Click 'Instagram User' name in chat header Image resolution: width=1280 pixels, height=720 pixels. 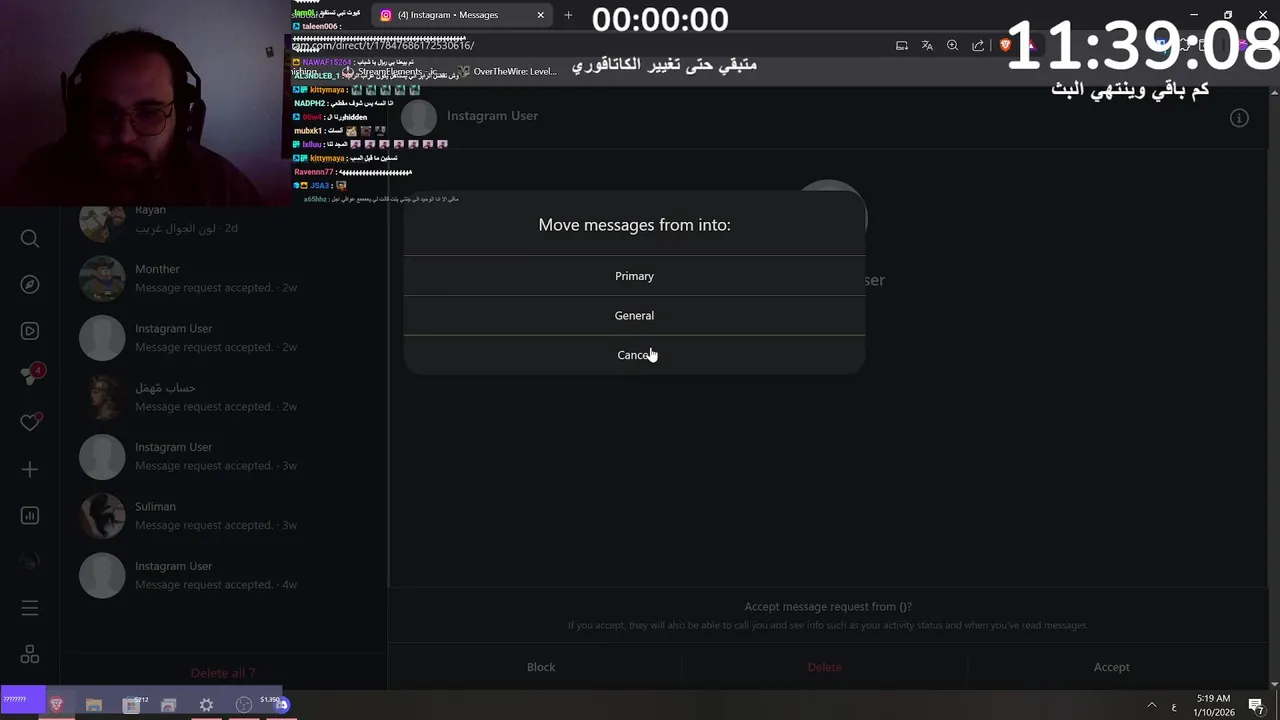click(x=492, y=116)
